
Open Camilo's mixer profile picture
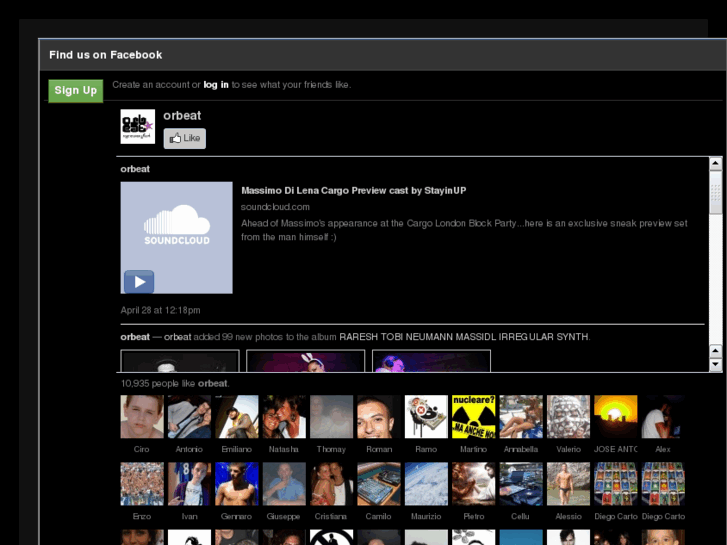tap(379, 484)
